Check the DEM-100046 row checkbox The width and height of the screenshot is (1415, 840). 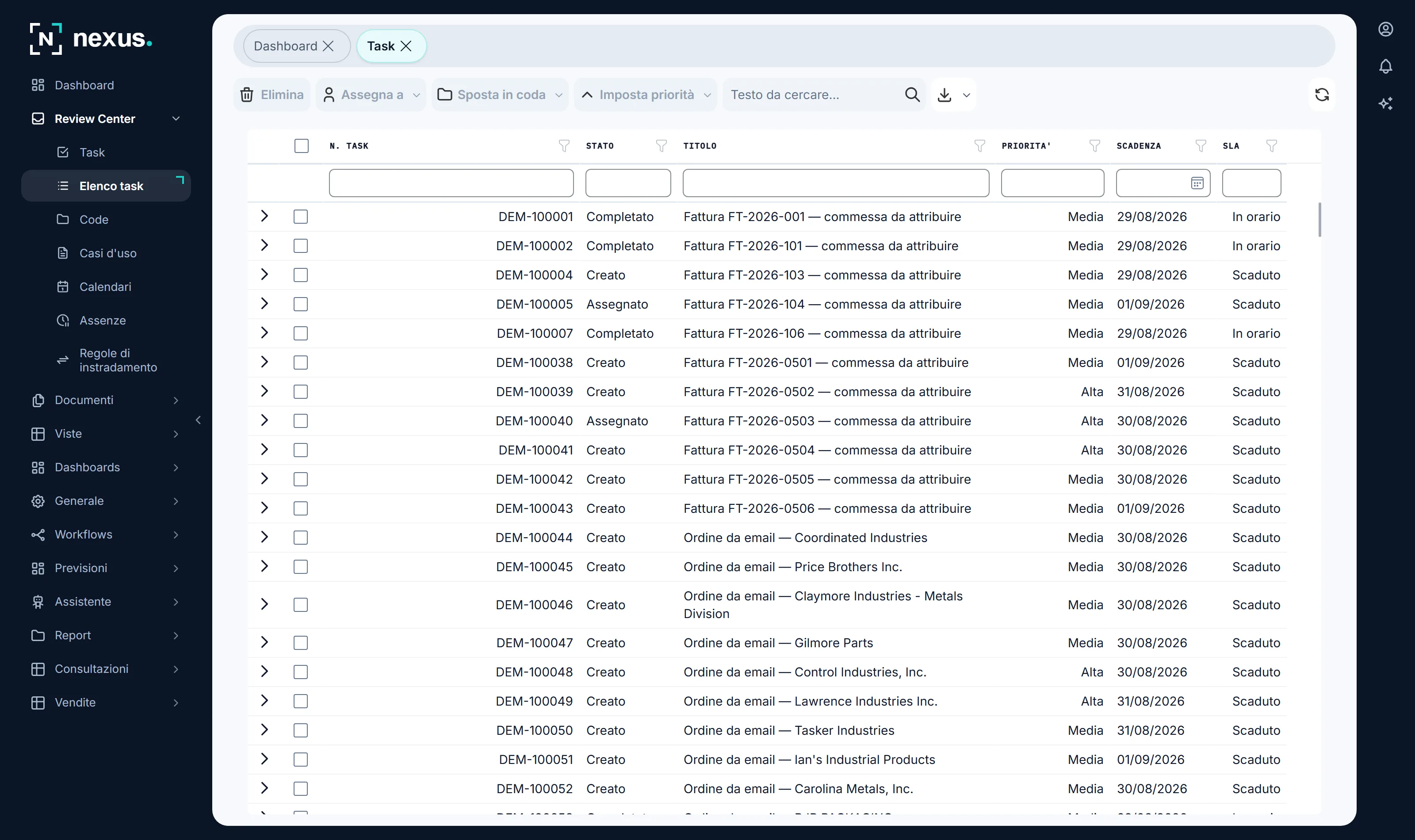coord(301,605)
